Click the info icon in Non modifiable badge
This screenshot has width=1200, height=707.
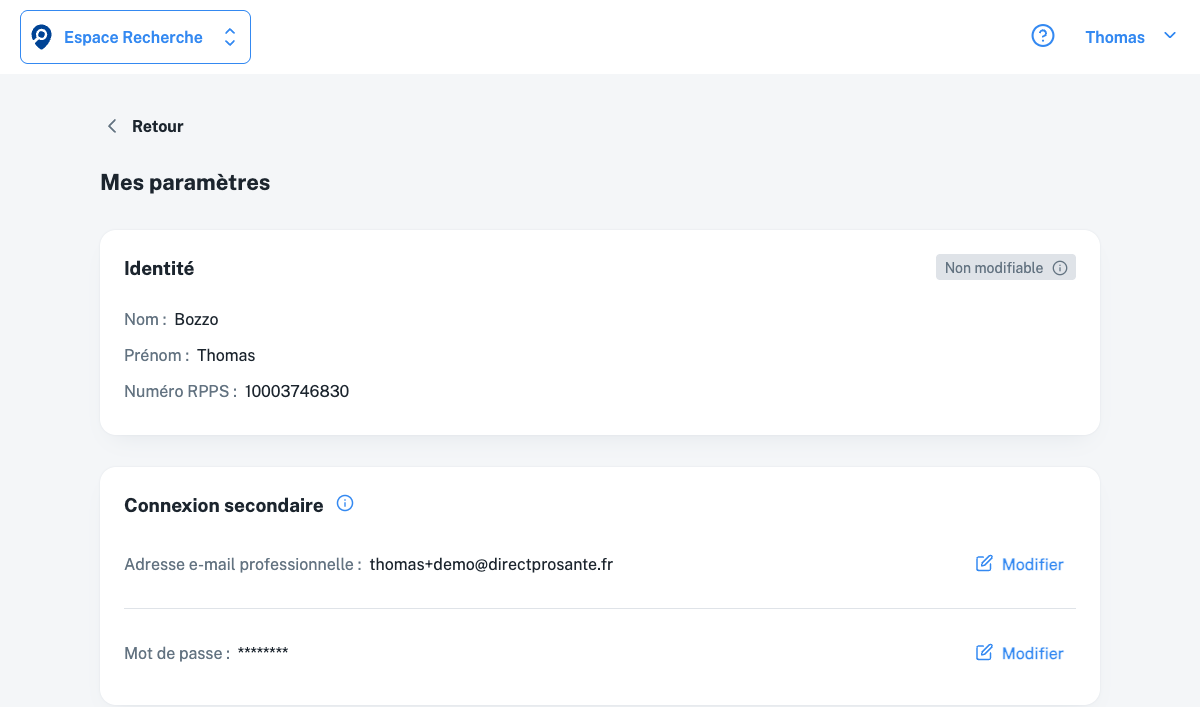coord(1060,268)
